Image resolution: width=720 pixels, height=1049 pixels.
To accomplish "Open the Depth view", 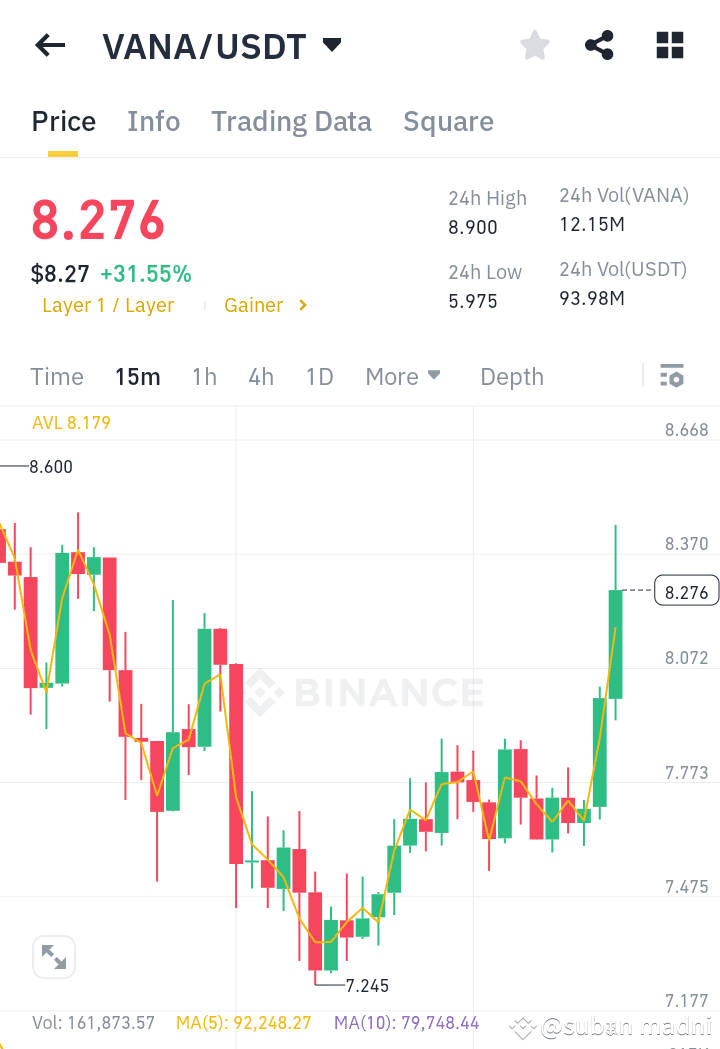I will (x=511, y=376).
